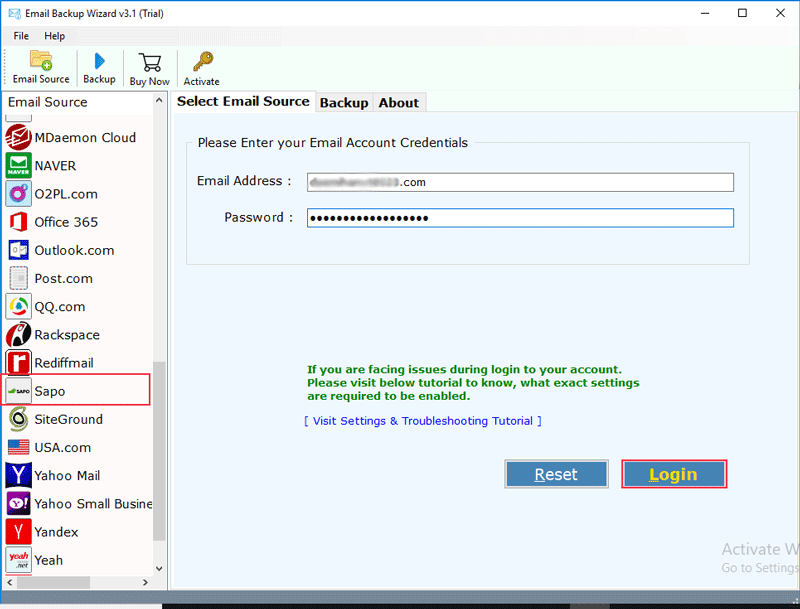Select the Outlook.com text entry
The height and width of the screenshot is (609, 800).
tap(74, 250)
